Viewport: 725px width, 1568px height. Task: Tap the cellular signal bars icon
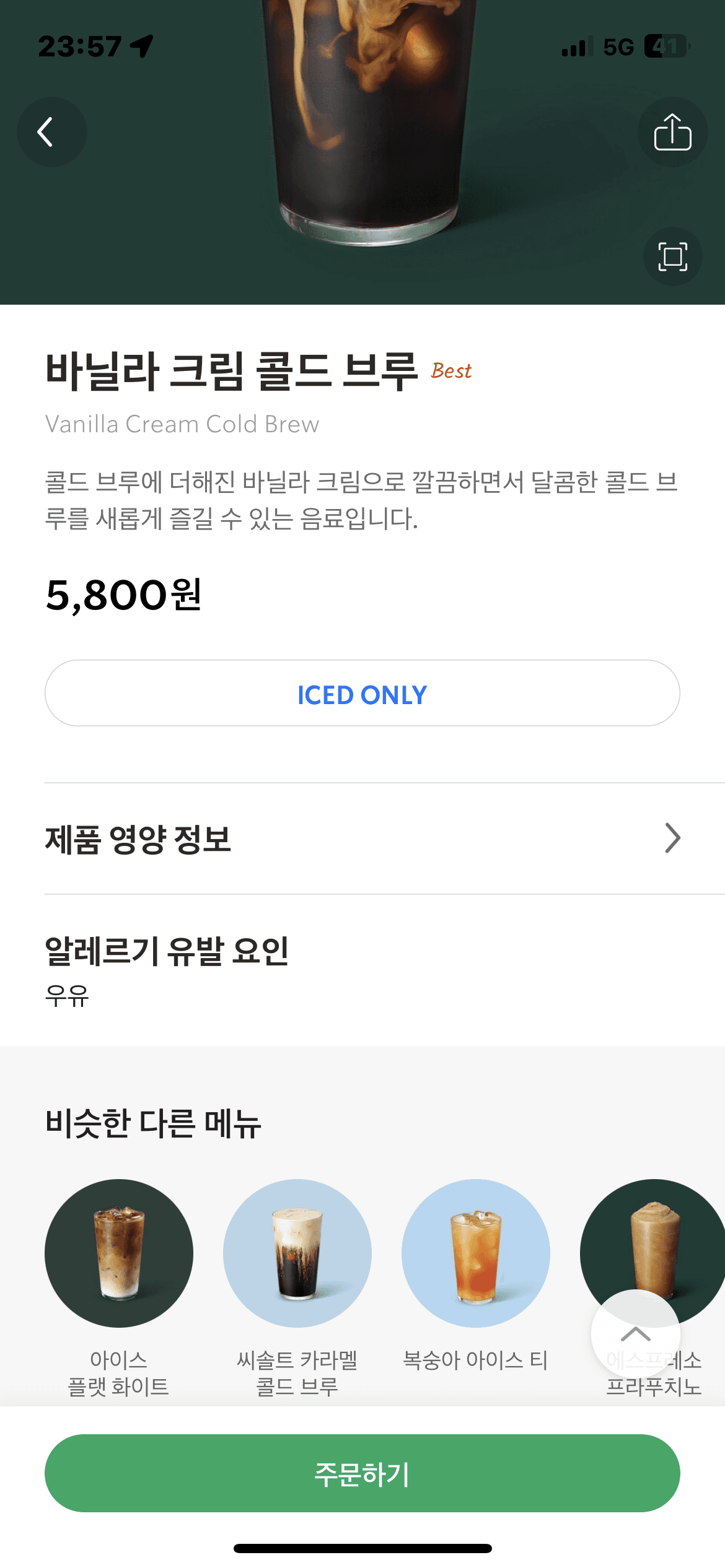click(x=574, y=47)
